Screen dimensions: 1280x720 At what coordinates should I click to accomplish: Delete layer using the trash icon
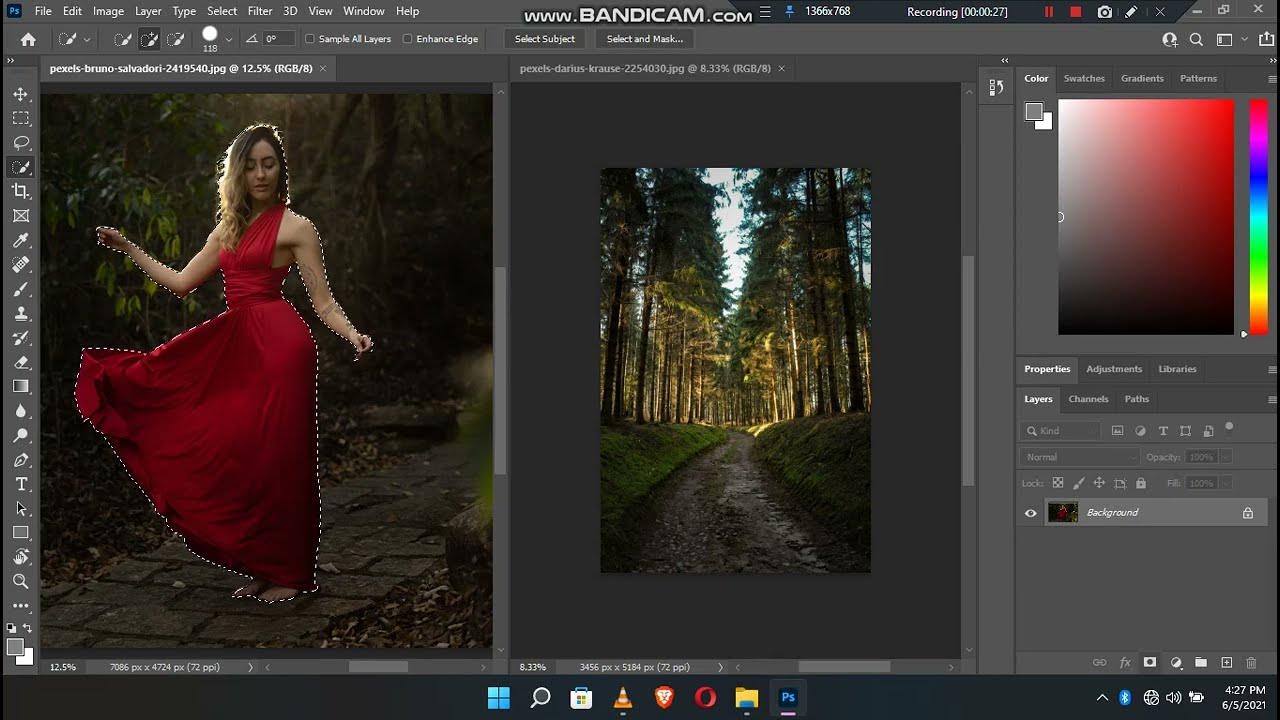coord(1251,662)
